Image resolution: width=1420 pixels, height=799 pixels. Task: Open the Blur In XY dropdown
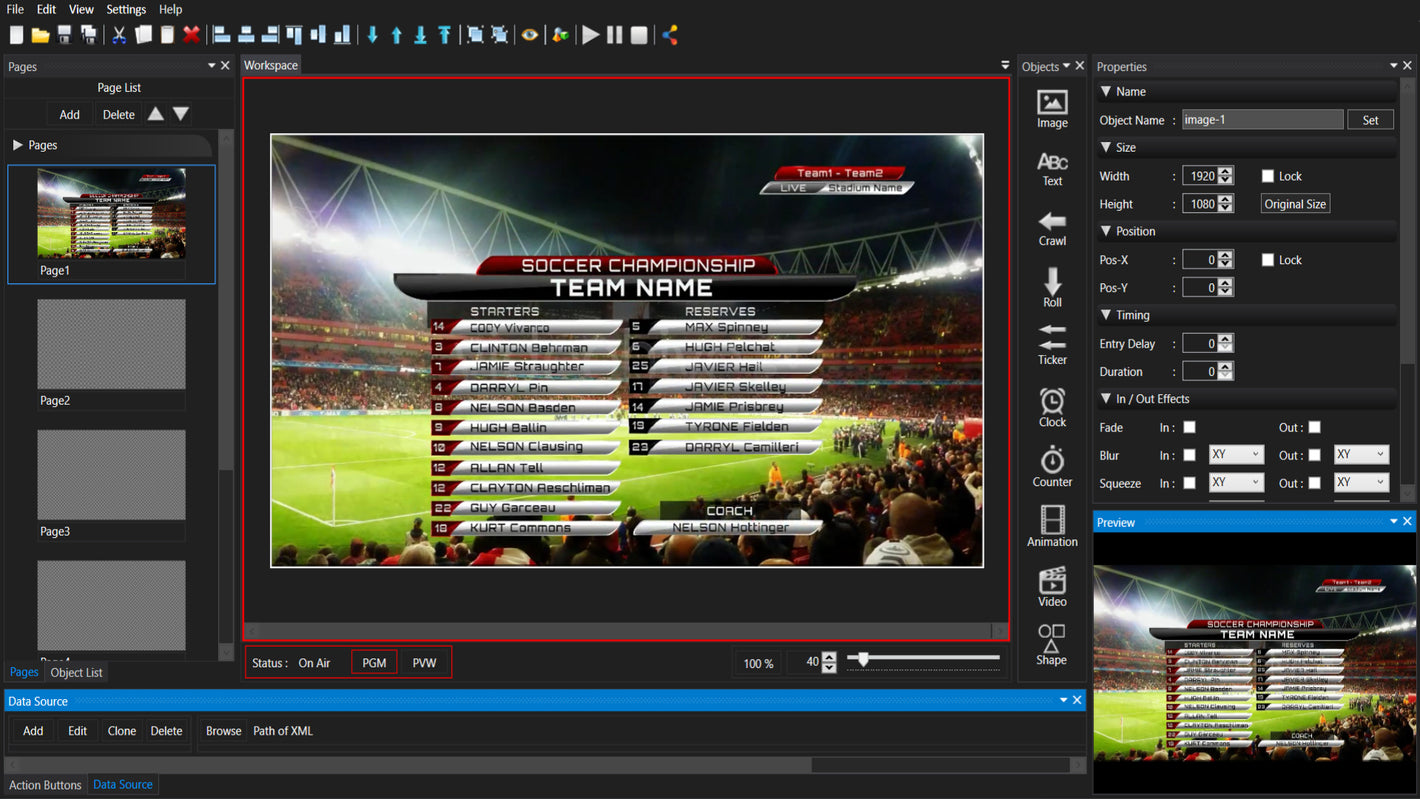coord(1236,455)
